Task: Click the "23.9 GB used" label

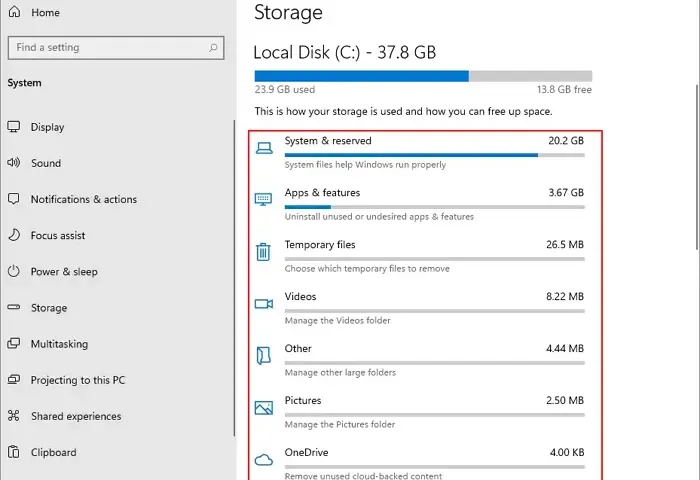Action: (285, 89)
